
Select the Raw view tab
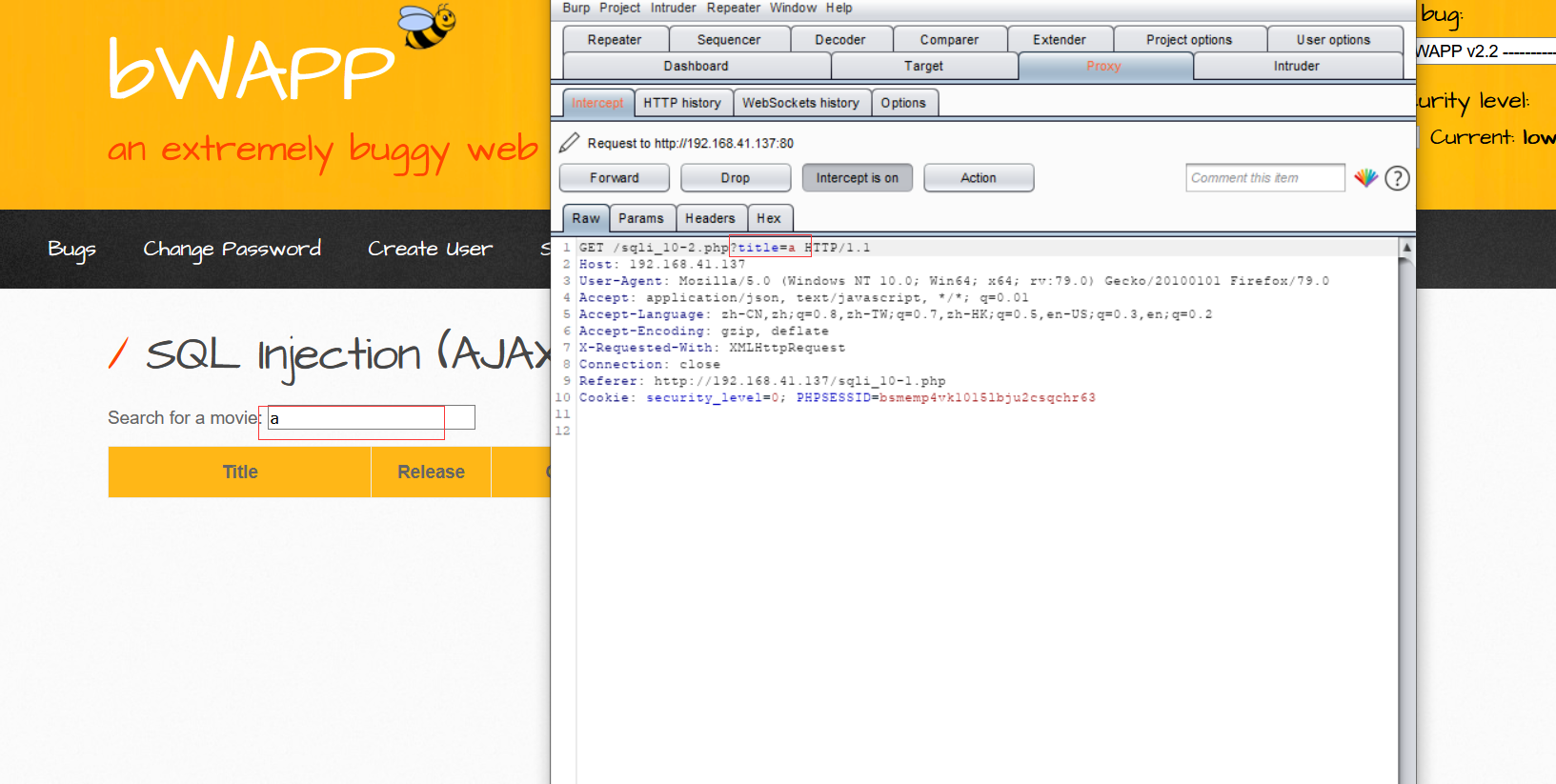coord(586,218)
